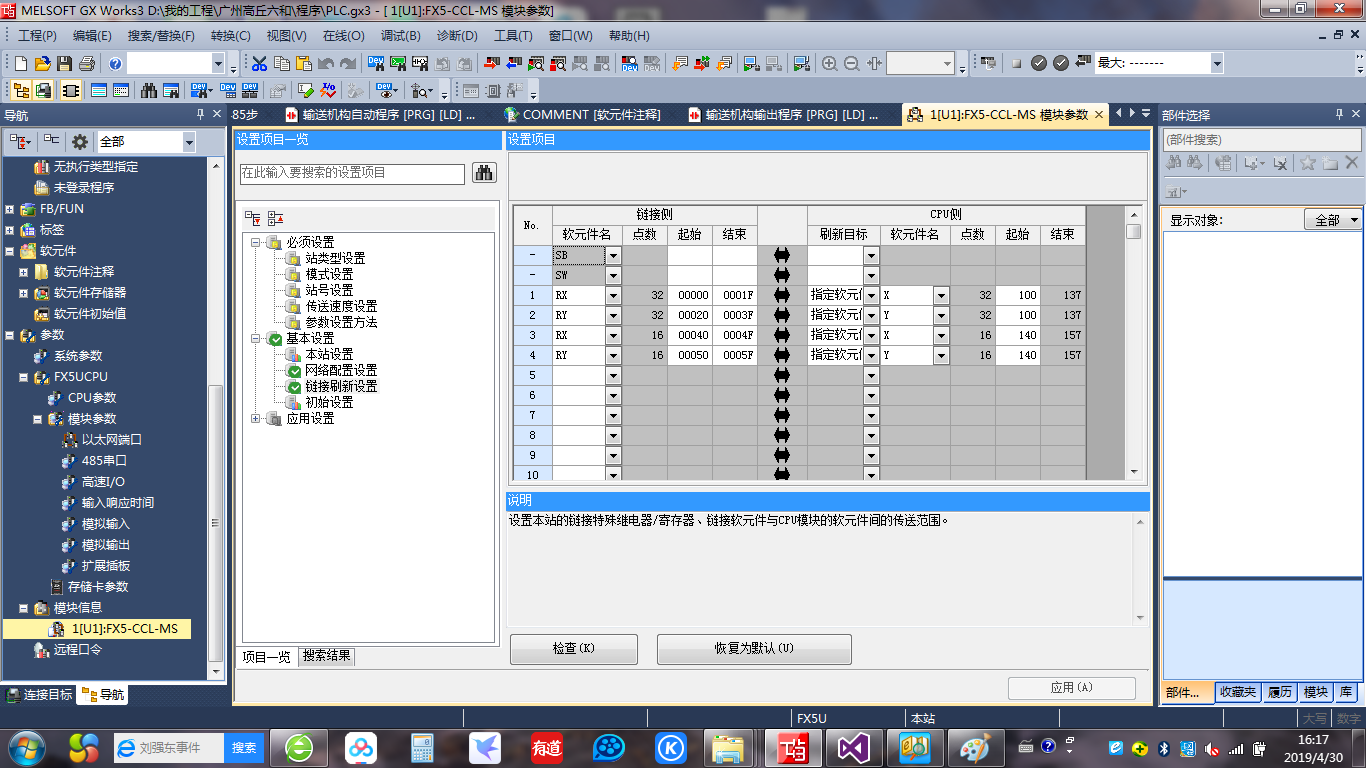Image resolution: width=1366 pixels, height=768 pixels.
Task: Click the Cut scissors icon
Action: [259, 63]
